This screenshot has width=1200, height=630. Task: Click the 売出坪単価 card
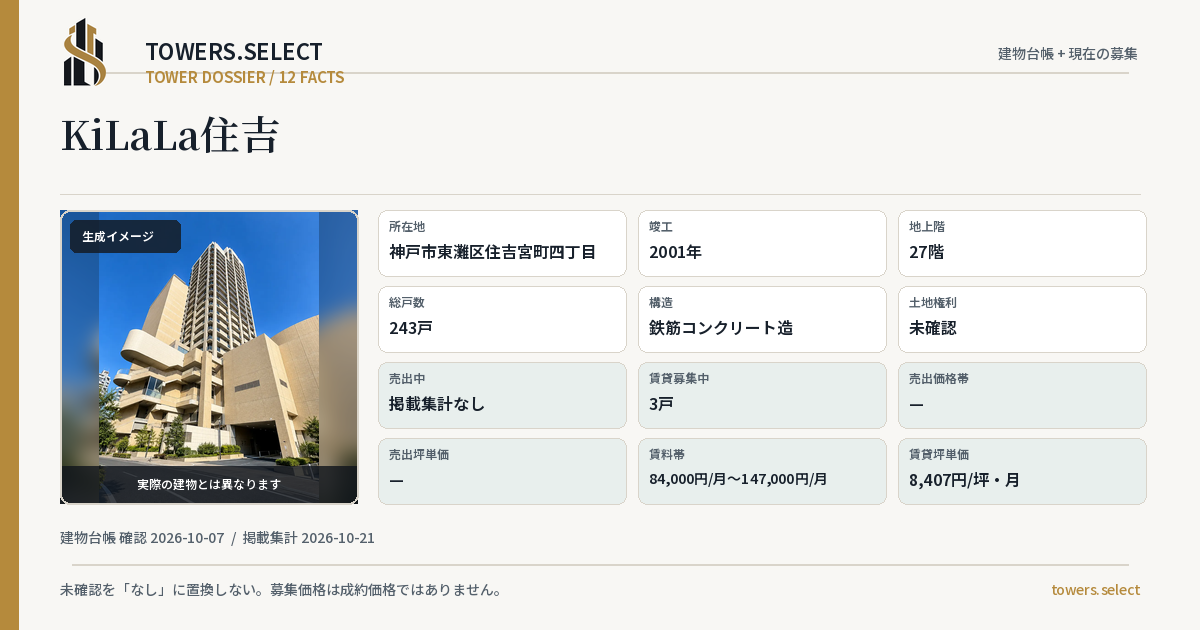coord(502,471)
